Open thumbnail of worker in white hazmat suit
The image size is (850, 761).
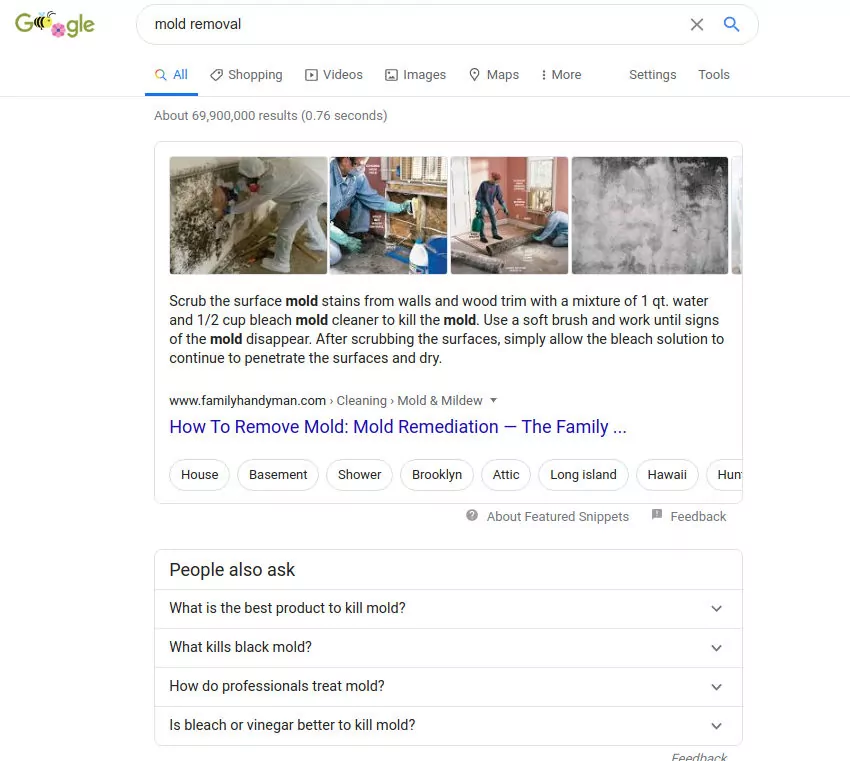(x=248, y=215)
